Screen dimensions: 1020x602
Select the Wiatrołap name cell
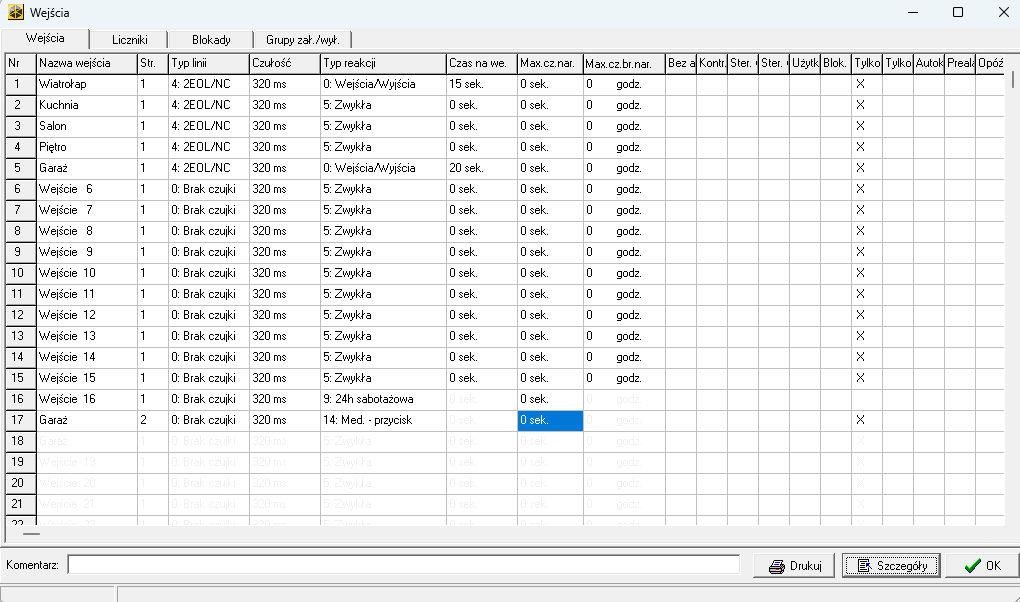(87, 84)
